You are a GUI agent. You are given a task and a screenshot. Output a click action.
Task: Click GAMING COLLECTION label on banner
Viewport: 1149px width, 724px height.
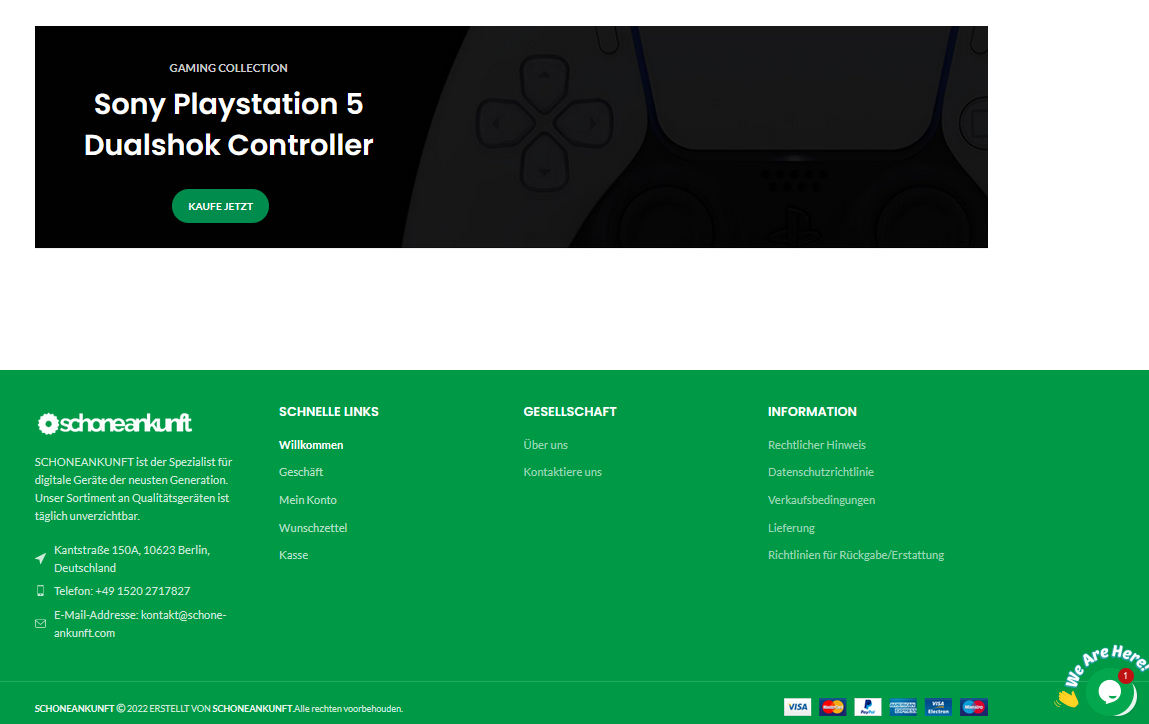pos(228,67)
